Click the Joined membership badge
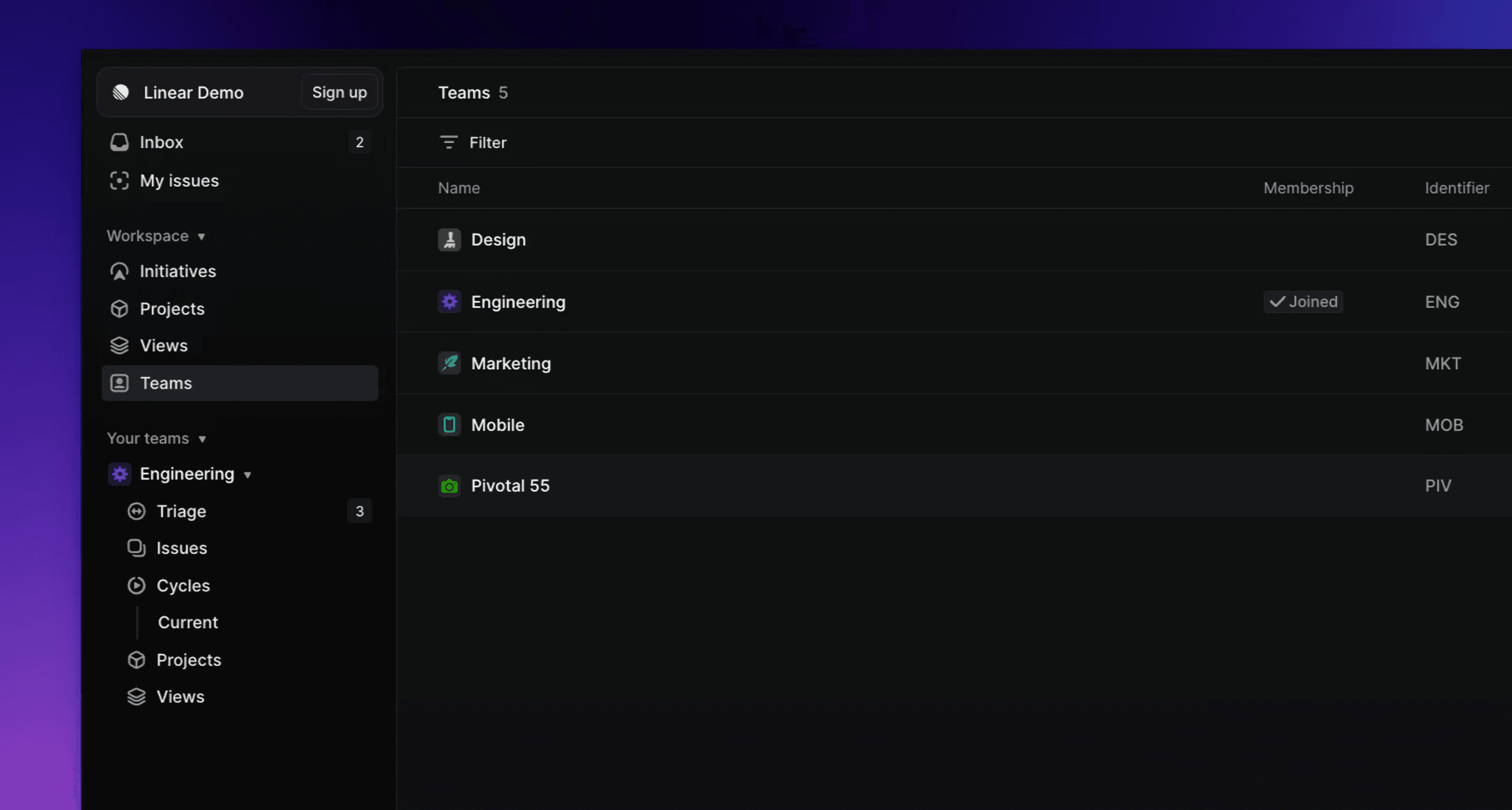This screenshot has width=1512, height=810. click(x=1303, y=302)
